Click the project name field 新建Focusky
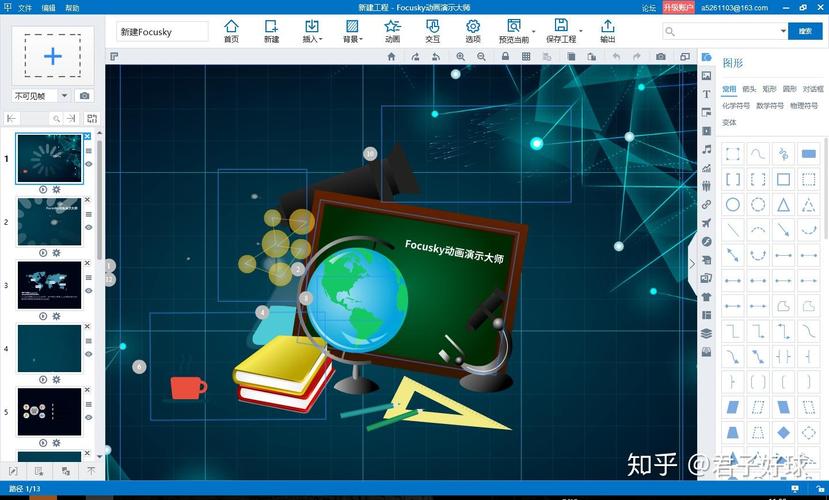 click(162, 32)
